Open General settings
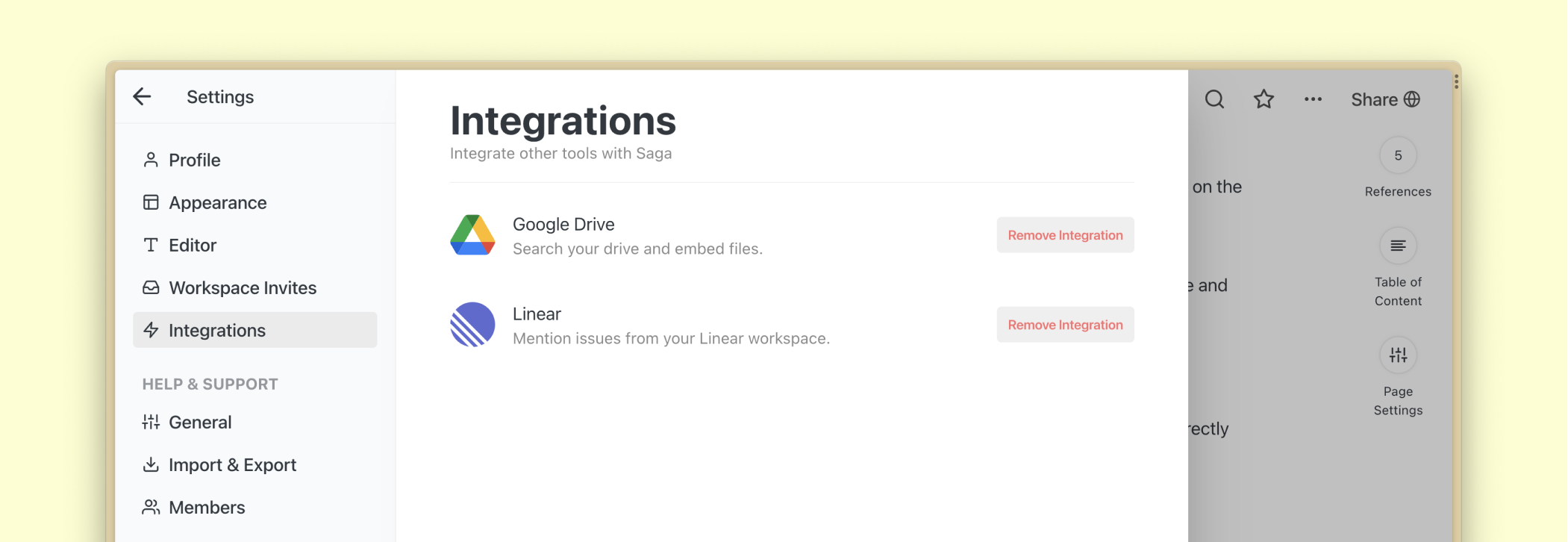Image resolution: width=1568 pixels, height=542 pixels. click(x=200, y=423)
